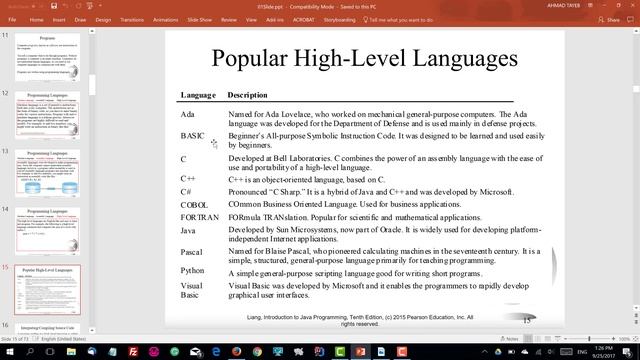Click Fit slide to current window icon
The height and width of the screenshot is (360, 640).
635,339
